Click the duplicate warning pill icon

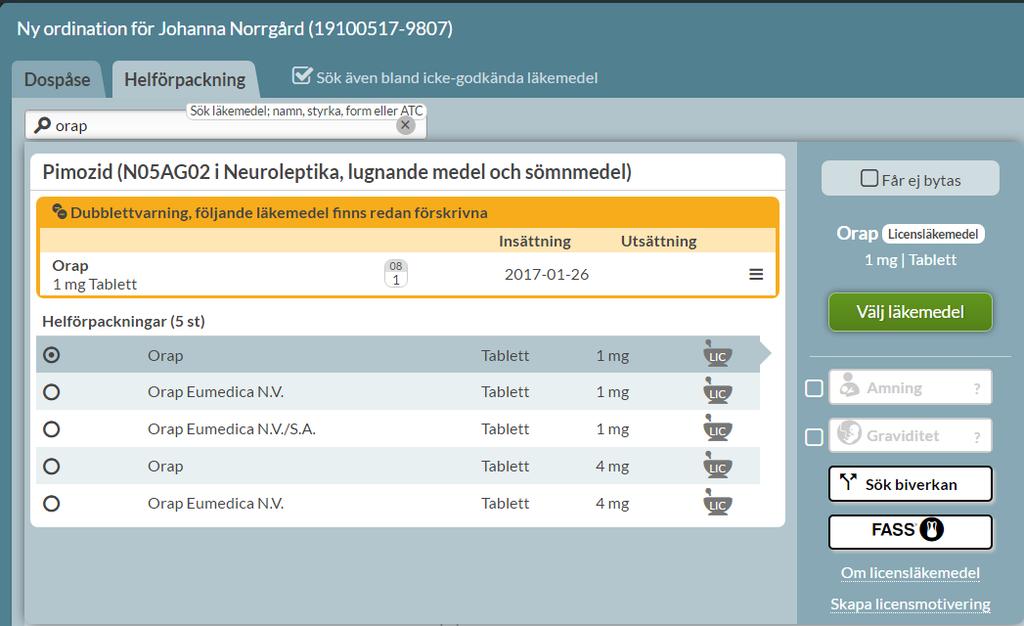click(59, 211)
